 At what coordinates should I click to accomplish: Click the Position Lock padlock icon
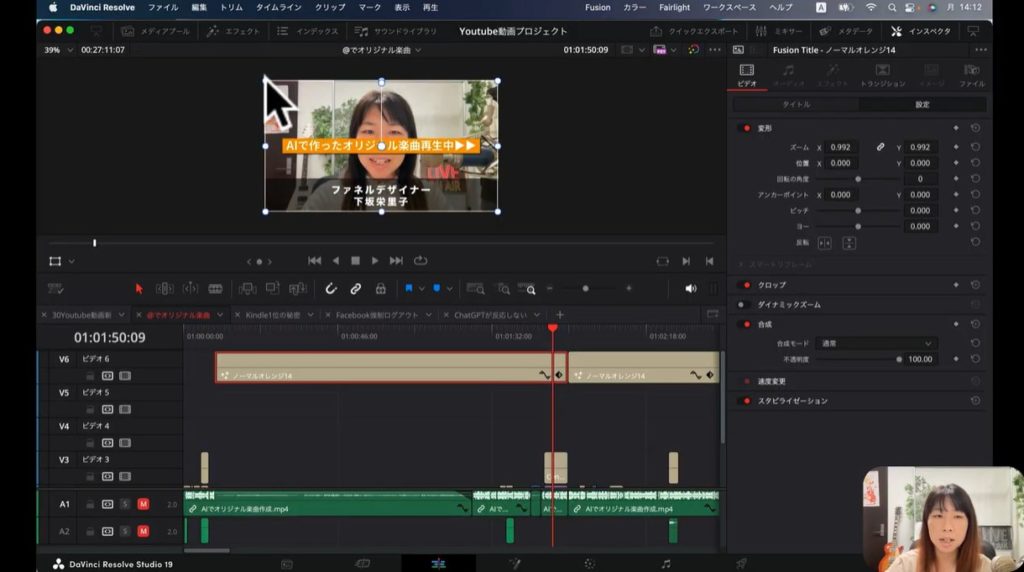[x=380, y=289]
